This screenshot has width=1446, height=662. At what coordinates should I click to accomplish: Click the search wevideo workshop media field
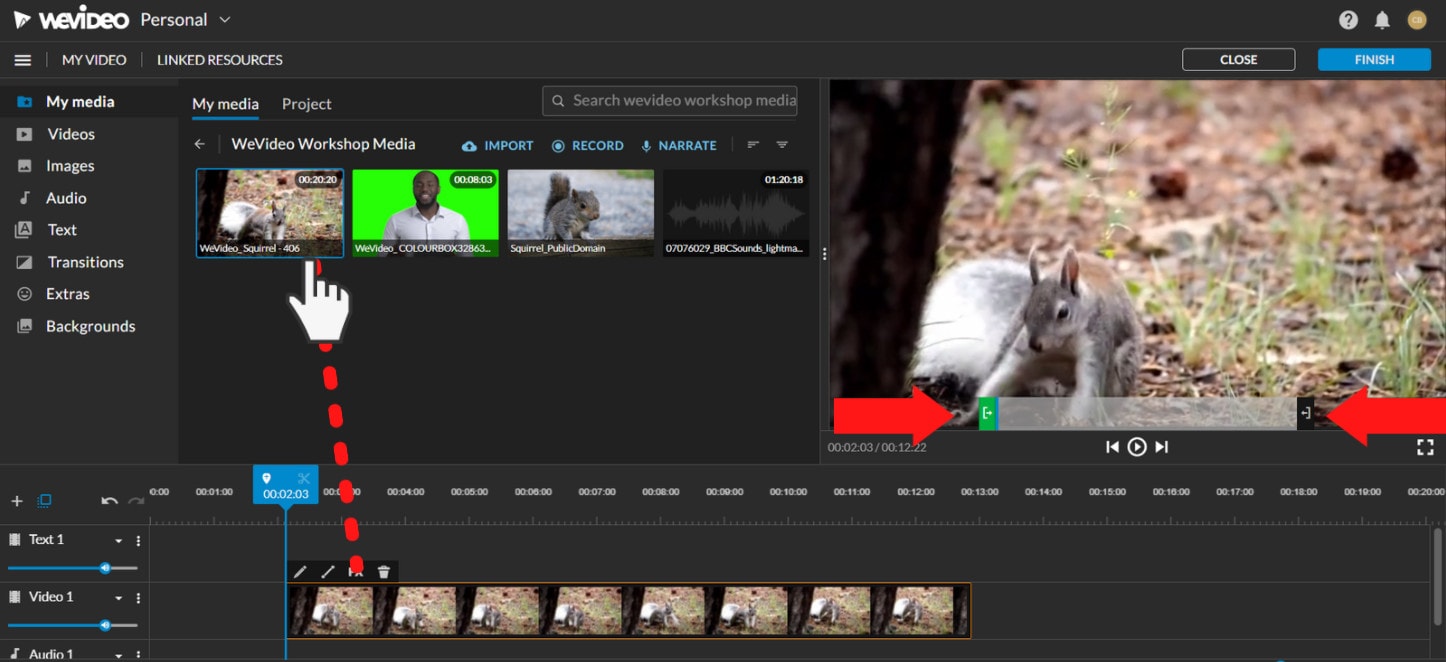[670, 100]
